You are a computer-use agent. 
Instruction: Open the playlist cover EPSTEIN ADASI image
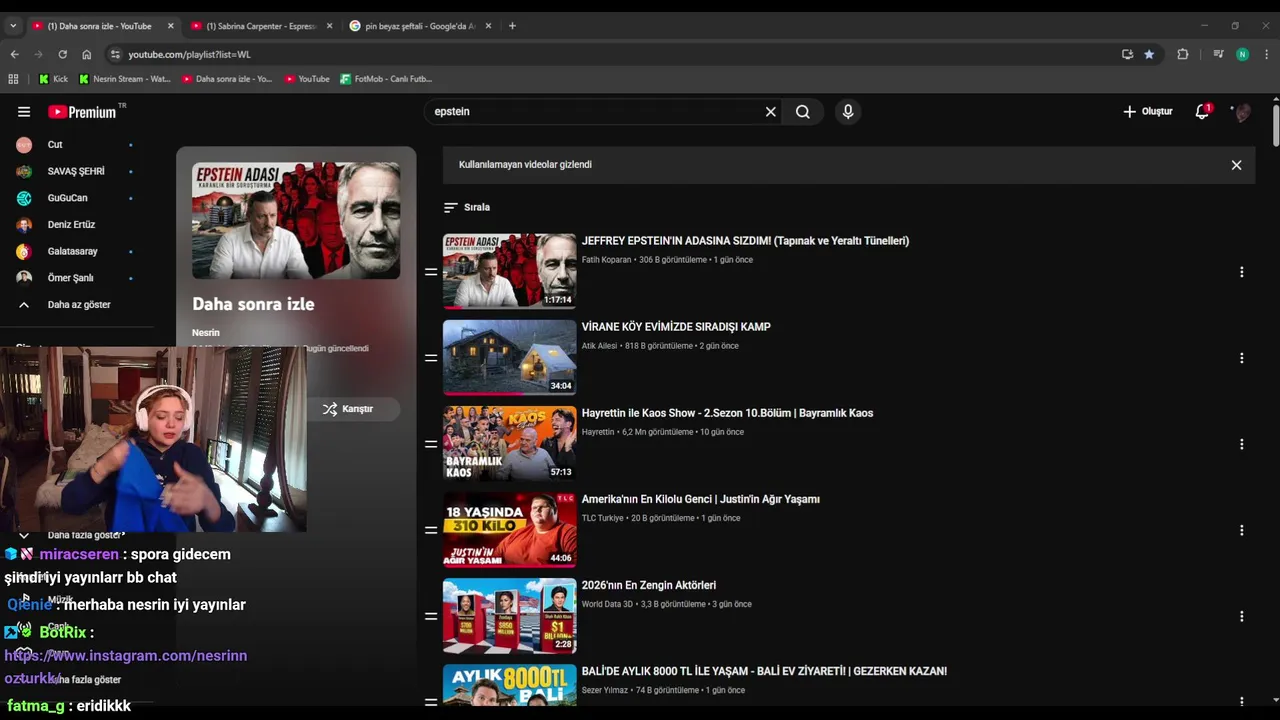[296, 221]
